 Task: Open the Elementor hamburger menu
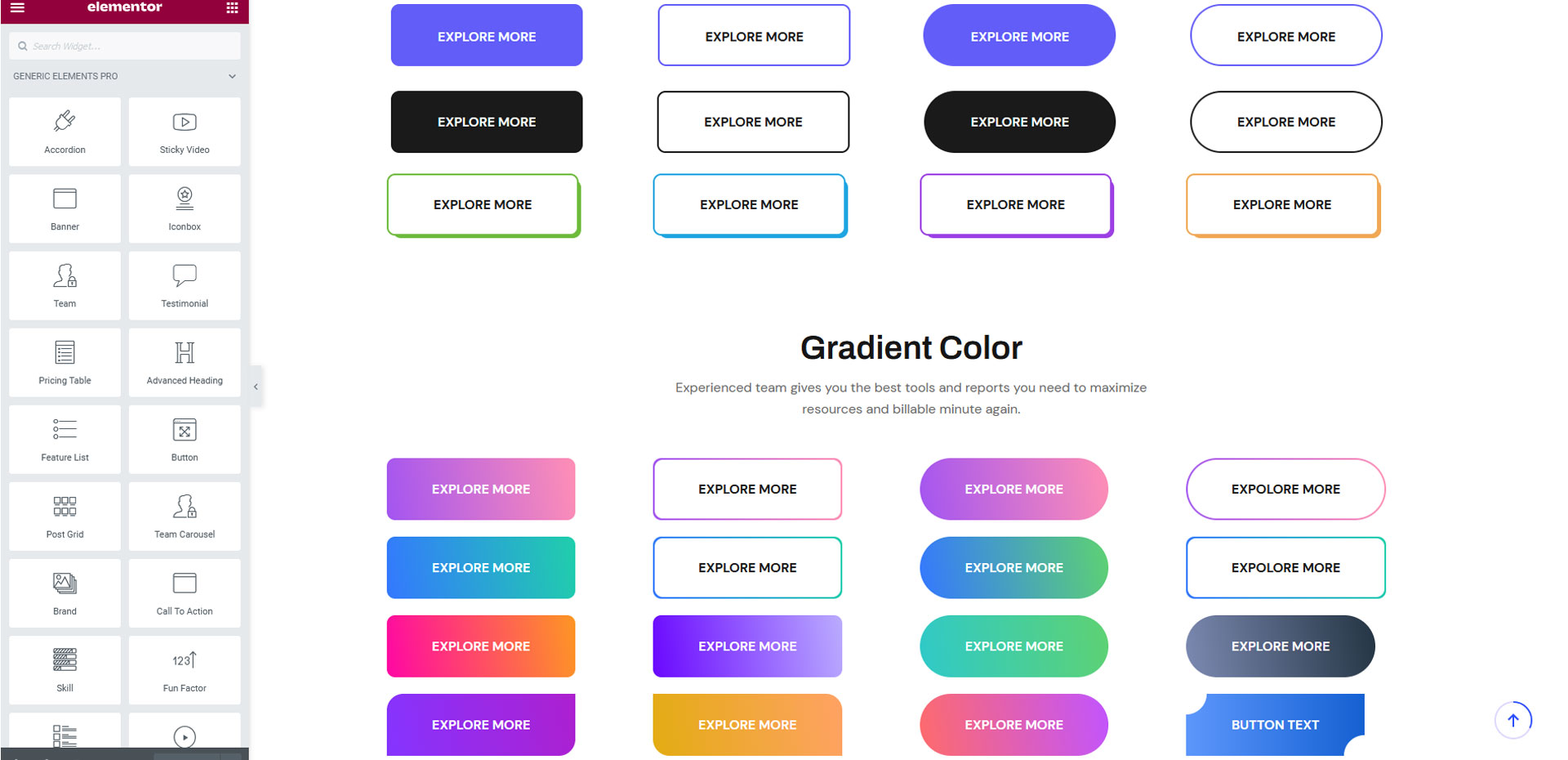point(19,7)
